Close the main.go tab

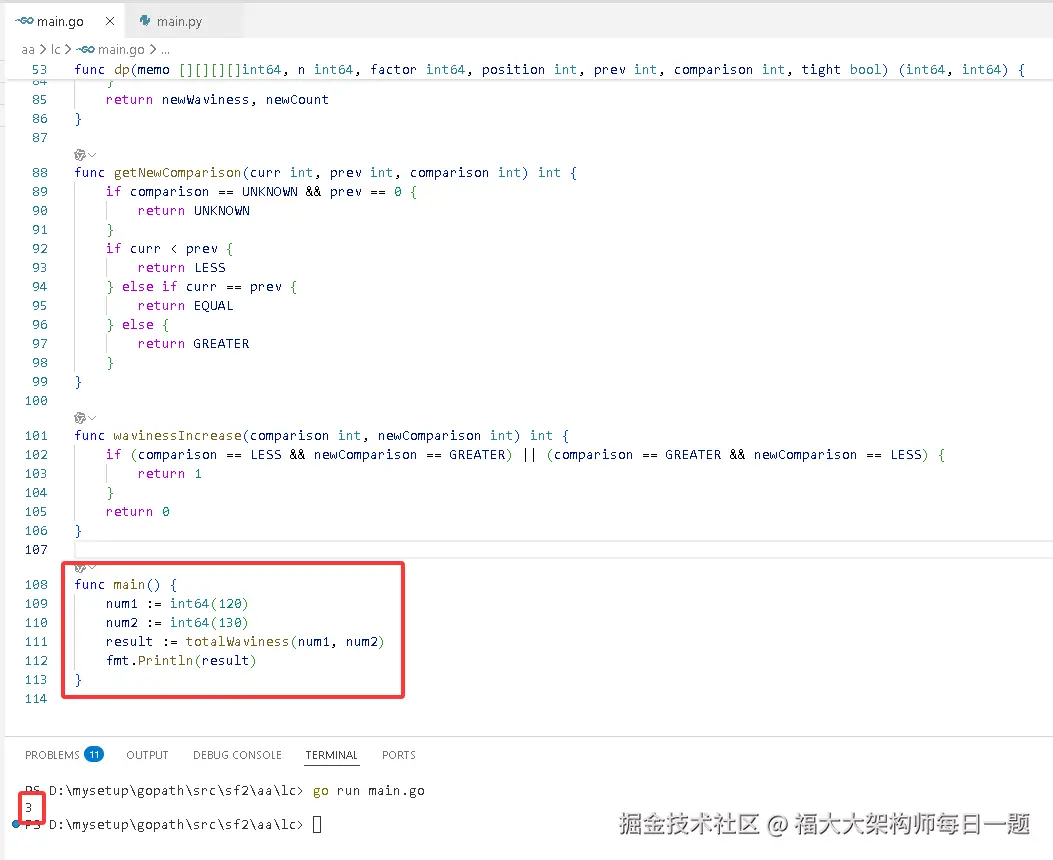click(x=109, y=21)
